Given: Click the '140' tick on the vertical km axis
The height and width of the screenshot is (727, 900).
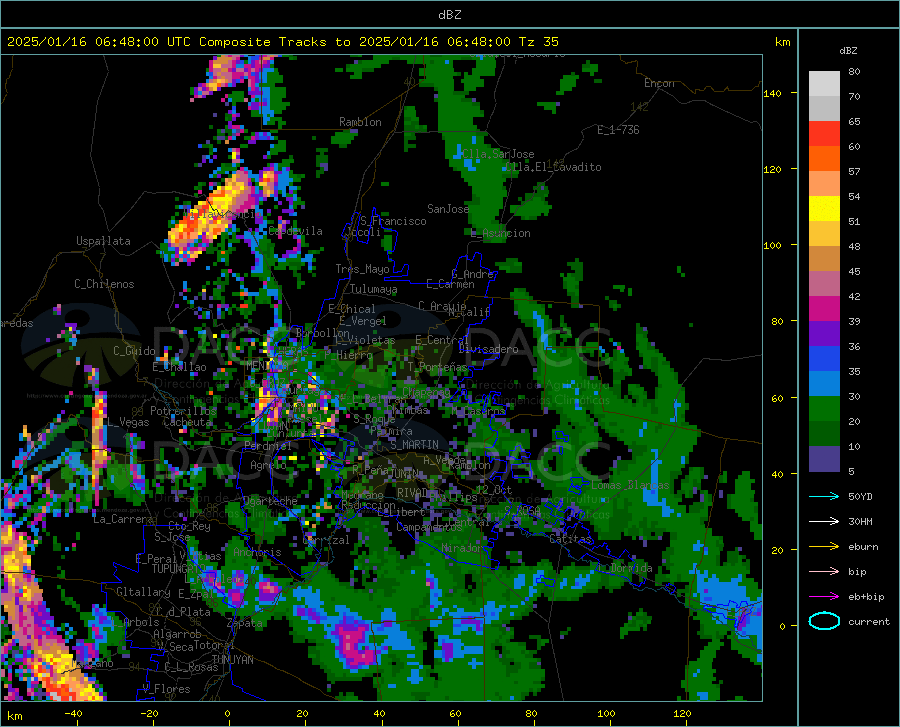Looking at the screenshot, I should (x=772, y=93).
